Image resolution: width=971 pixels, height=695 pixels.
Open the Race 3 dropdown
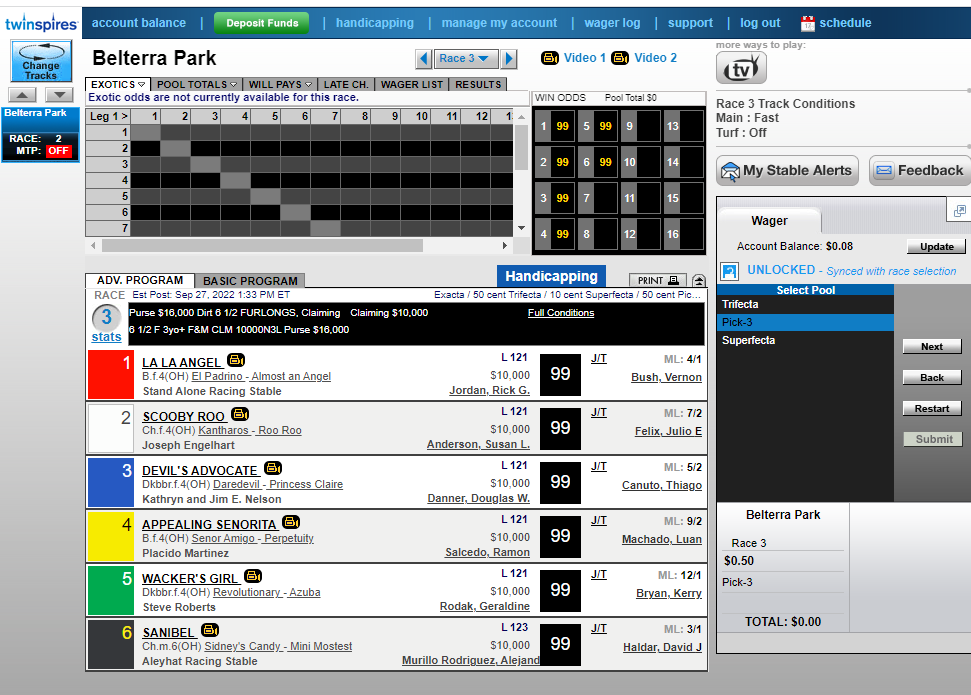tap(465, 58)
